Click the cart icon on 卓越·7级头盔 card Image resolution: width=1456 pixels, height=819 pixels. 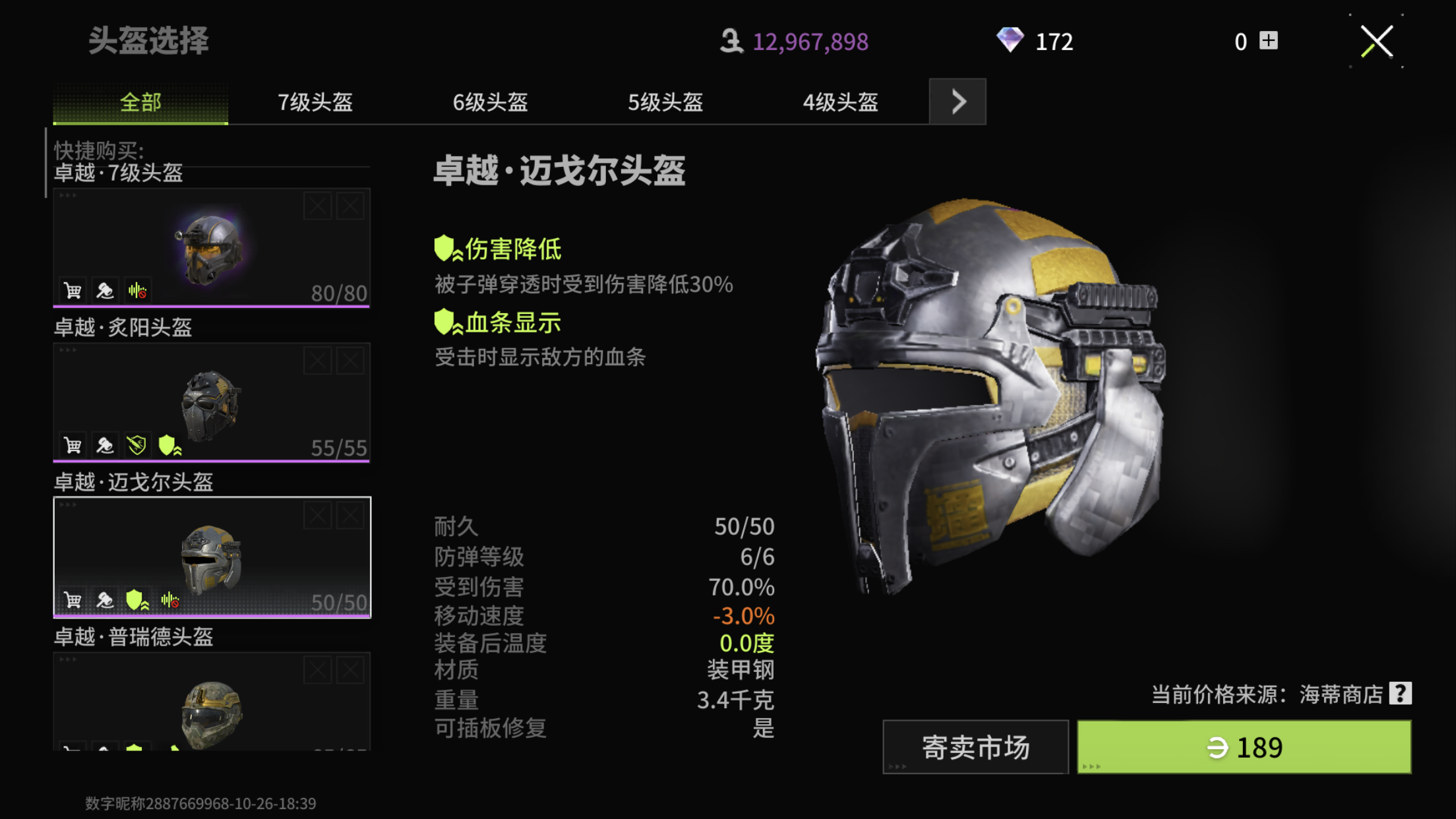tap(73, 290)
